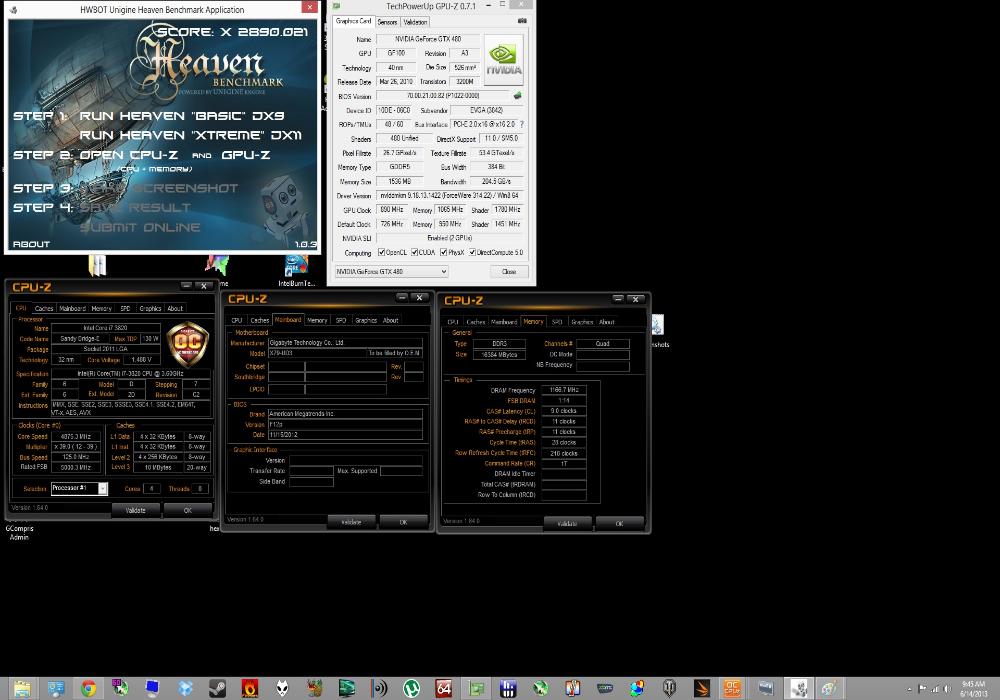Toggle the PhysX checkbox in GPU-Z

(x=443, y=252)
